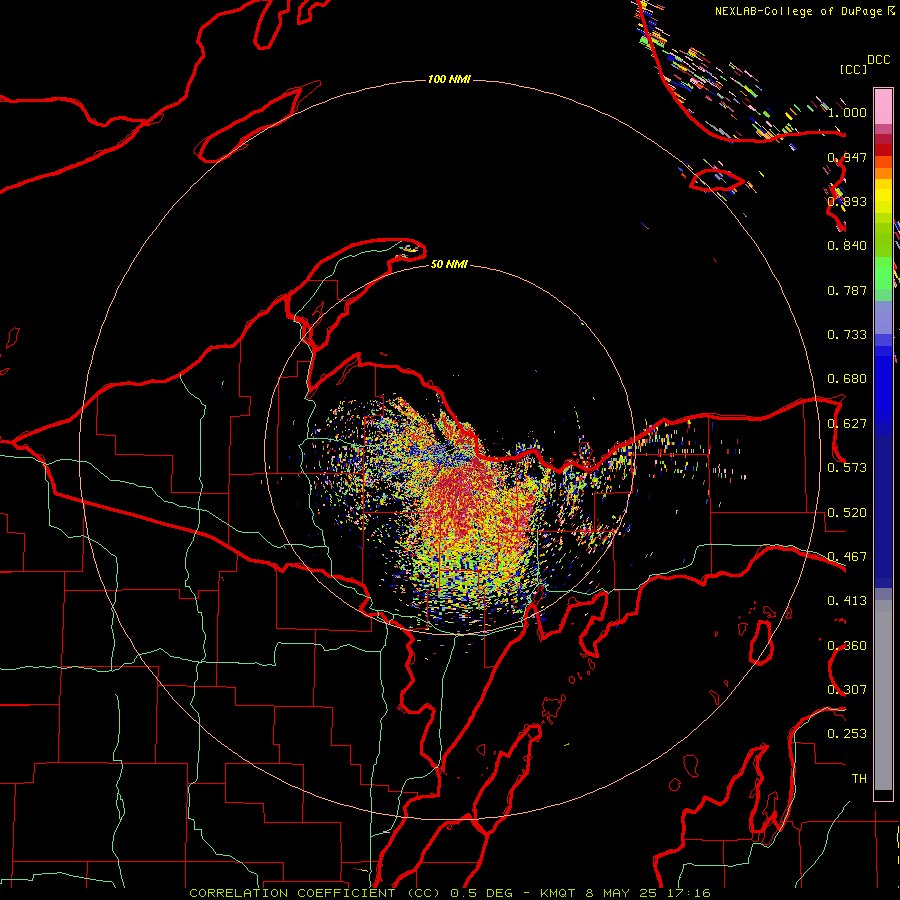
Task: Pick the light pink color bar segment
Action: [883, 107]
